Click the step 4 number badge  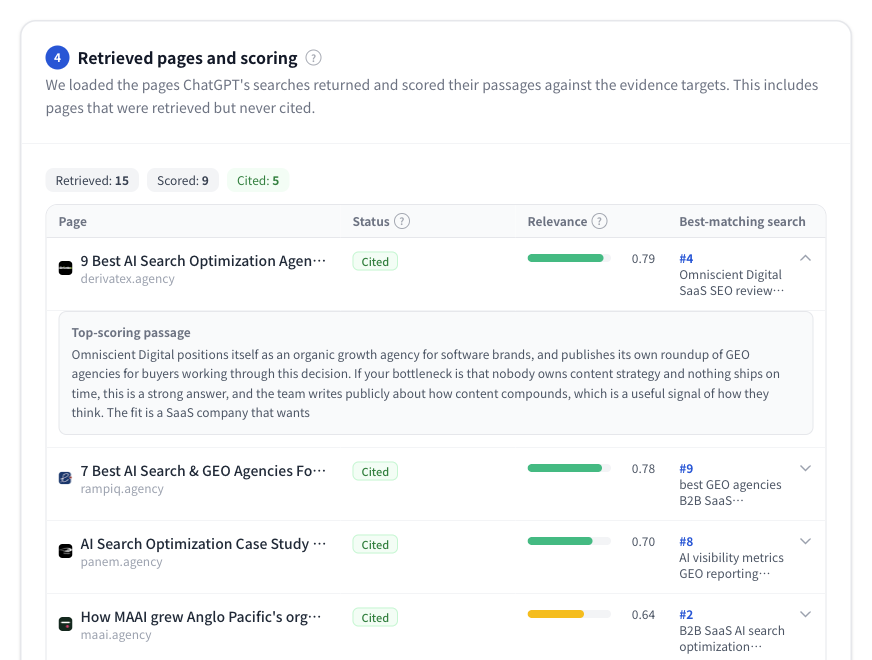coord(57,58)
